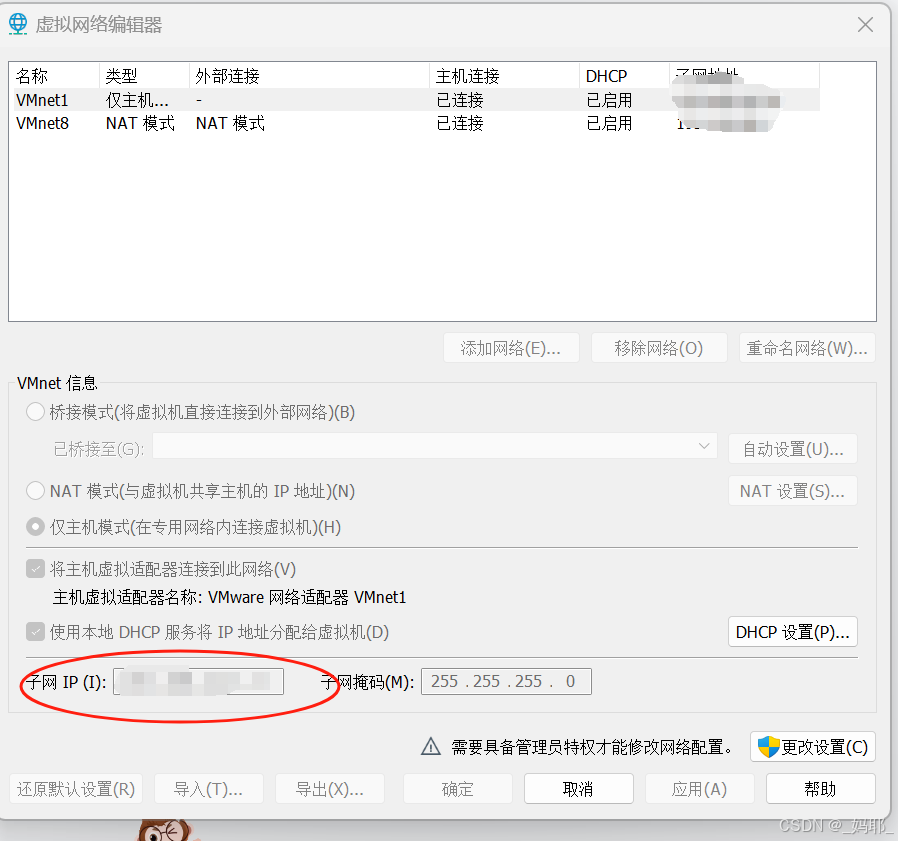
Task: Toggle 将主机虚拟适配器连接到此网络 checkbox
Action: tap(36, 569)
